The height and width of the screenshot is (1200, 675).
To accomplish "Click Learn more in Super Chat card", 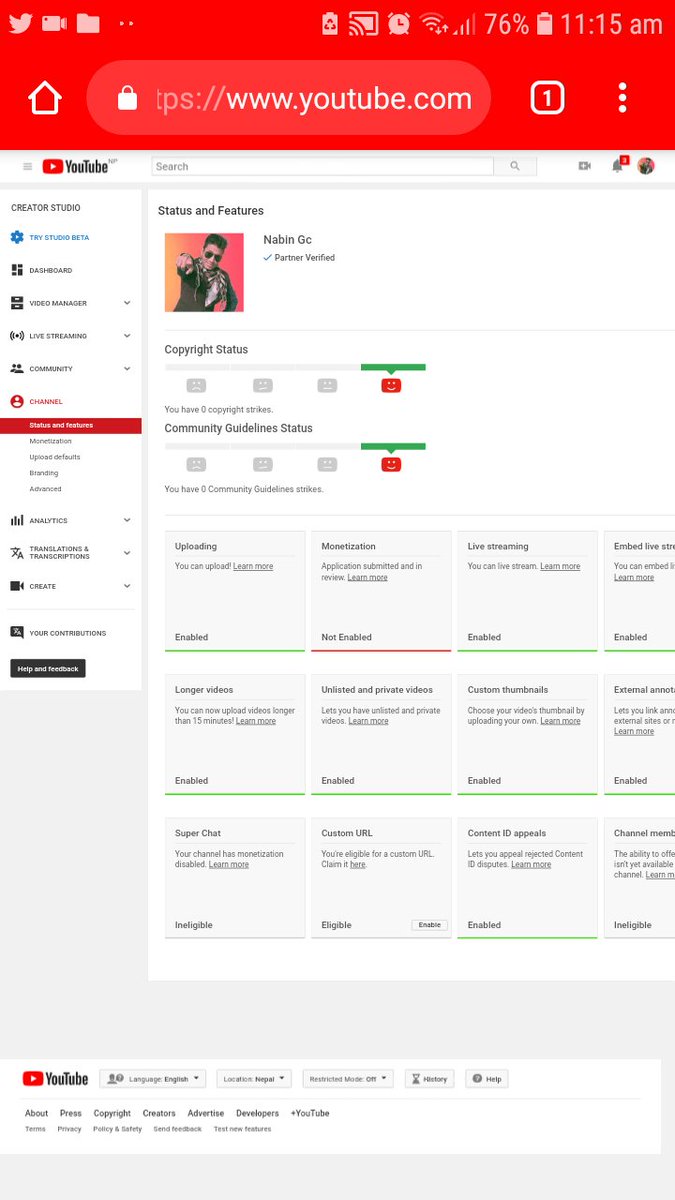I will 229,864.
